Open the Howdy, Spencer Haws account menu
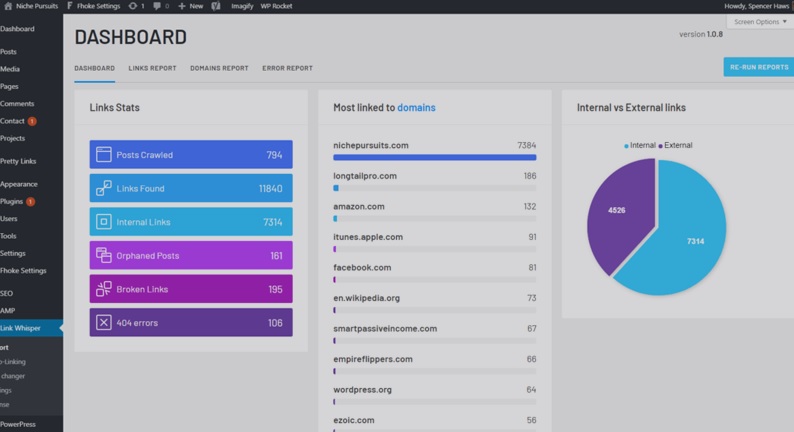Viewport: 794px width, 432px height. (x=755, y=6)
